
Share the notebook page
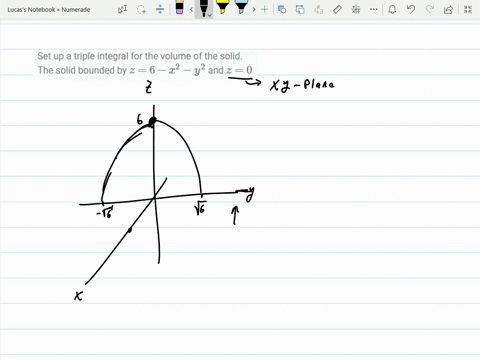pos(448,9)
